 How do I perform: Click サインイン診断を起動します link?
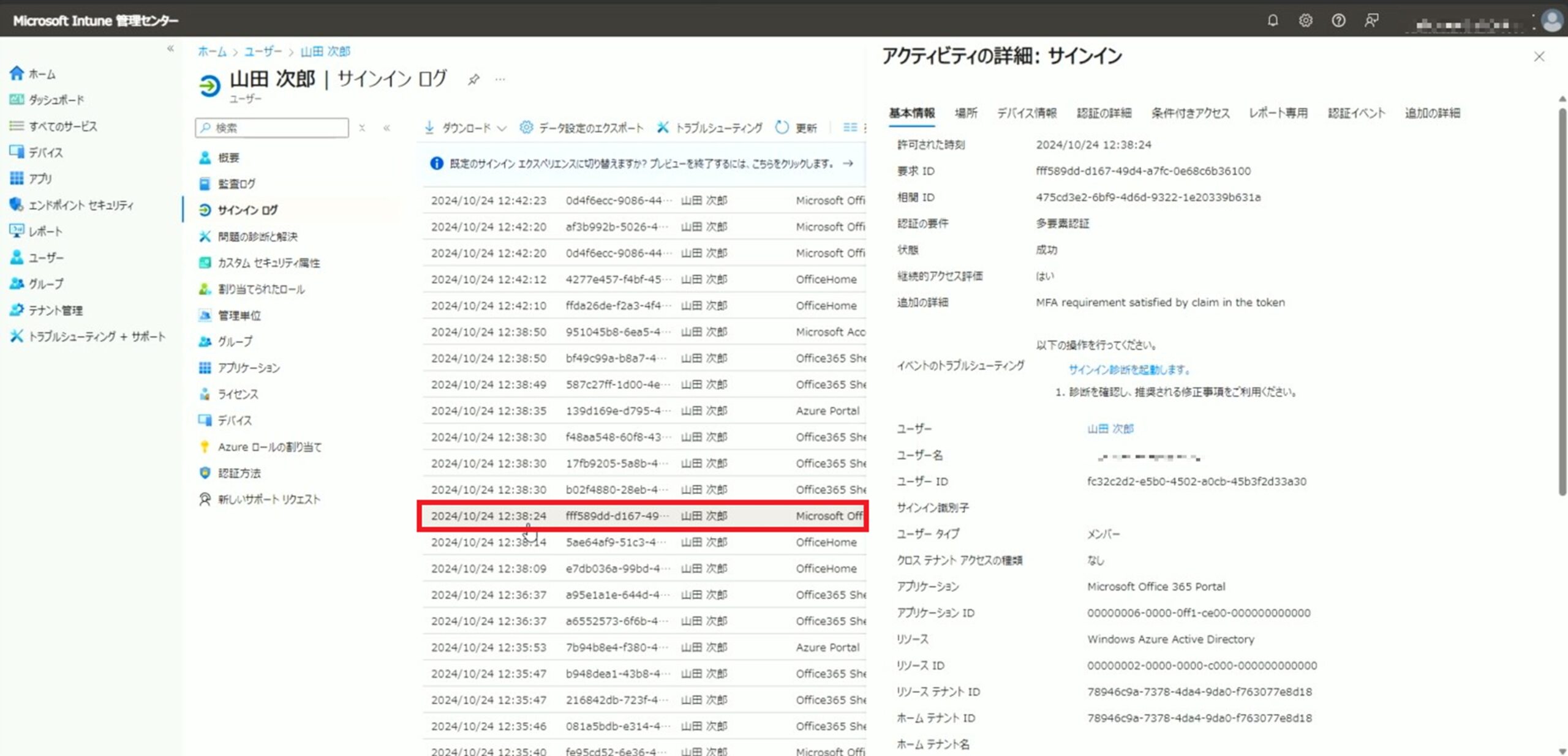pos(1130,370)
